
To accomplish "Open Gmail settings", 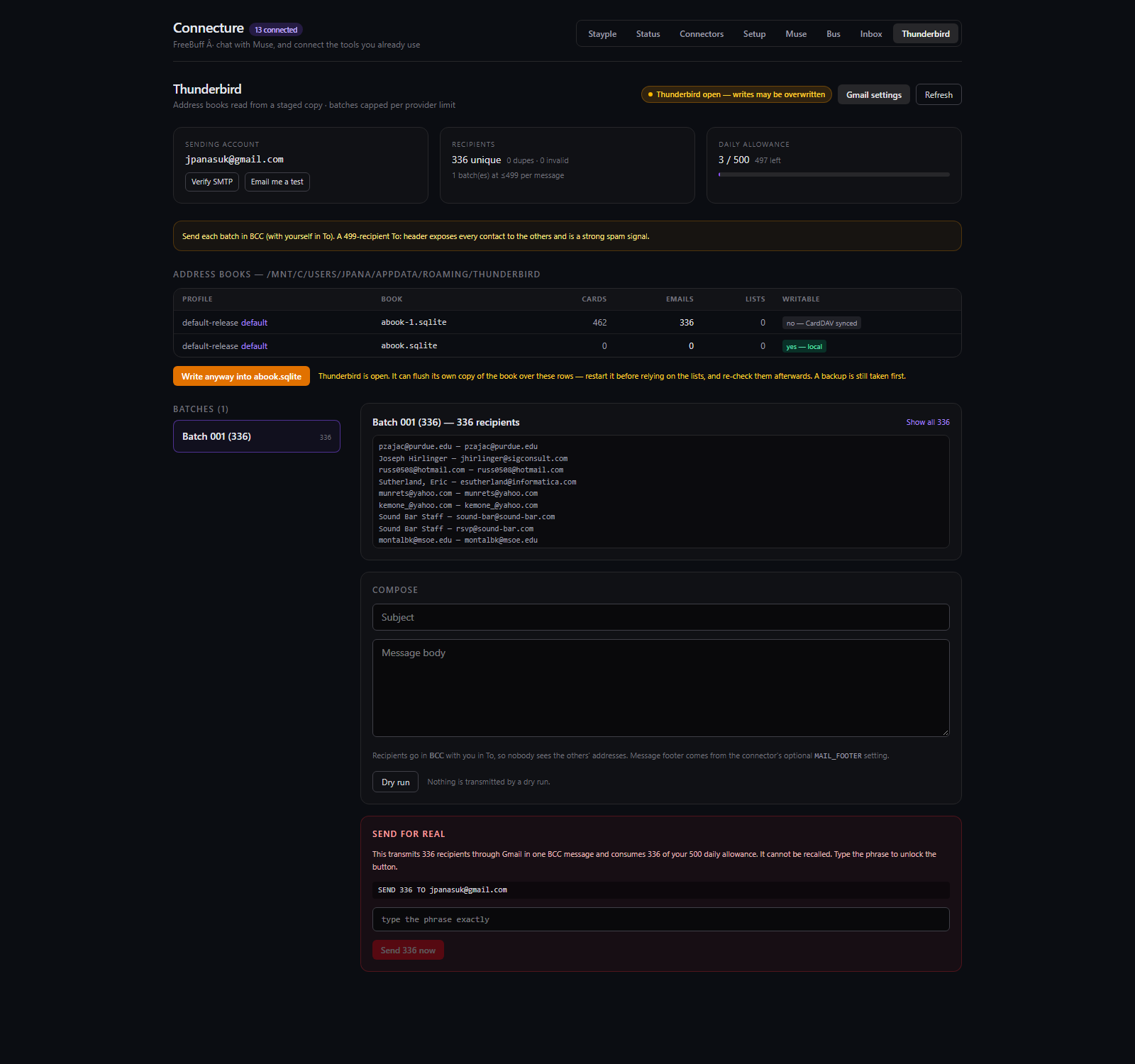I will tap(874, 95).
